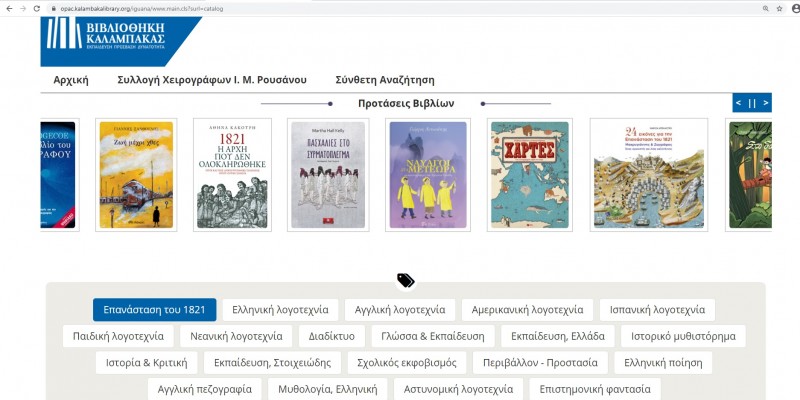Screen dimensions: 800x400
Task: Open the 1821 Η Αρχή book cover
Action: click(233, 175)
